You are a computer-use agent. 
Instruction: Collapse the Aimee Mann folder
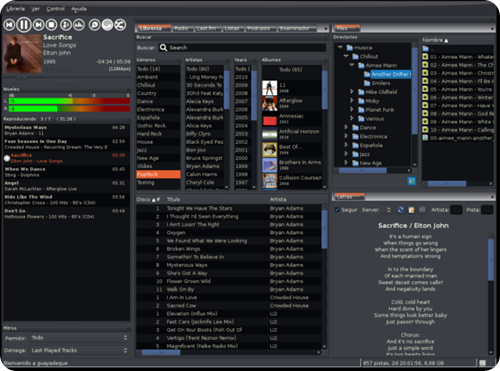click(352, 65)
